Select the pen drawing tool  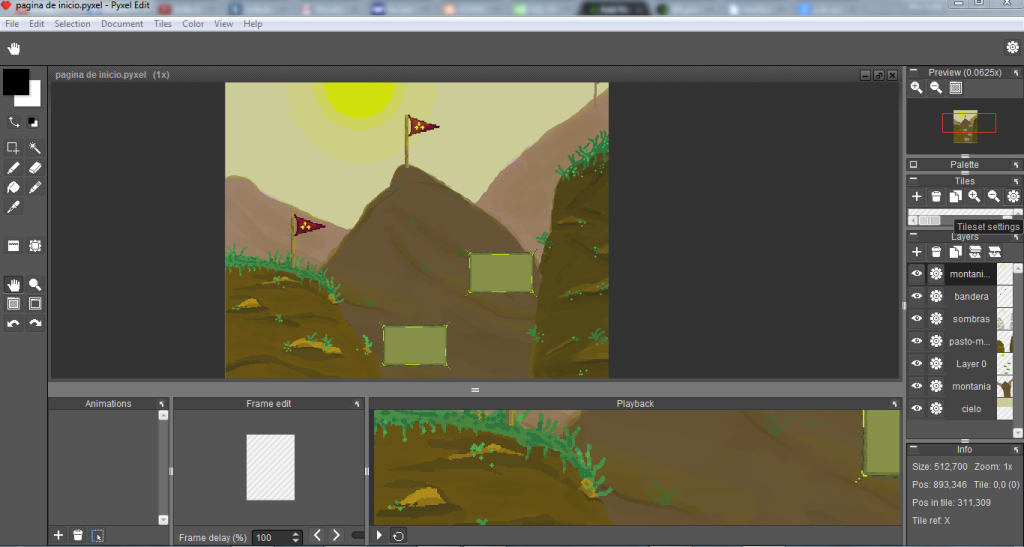point(13,168)
